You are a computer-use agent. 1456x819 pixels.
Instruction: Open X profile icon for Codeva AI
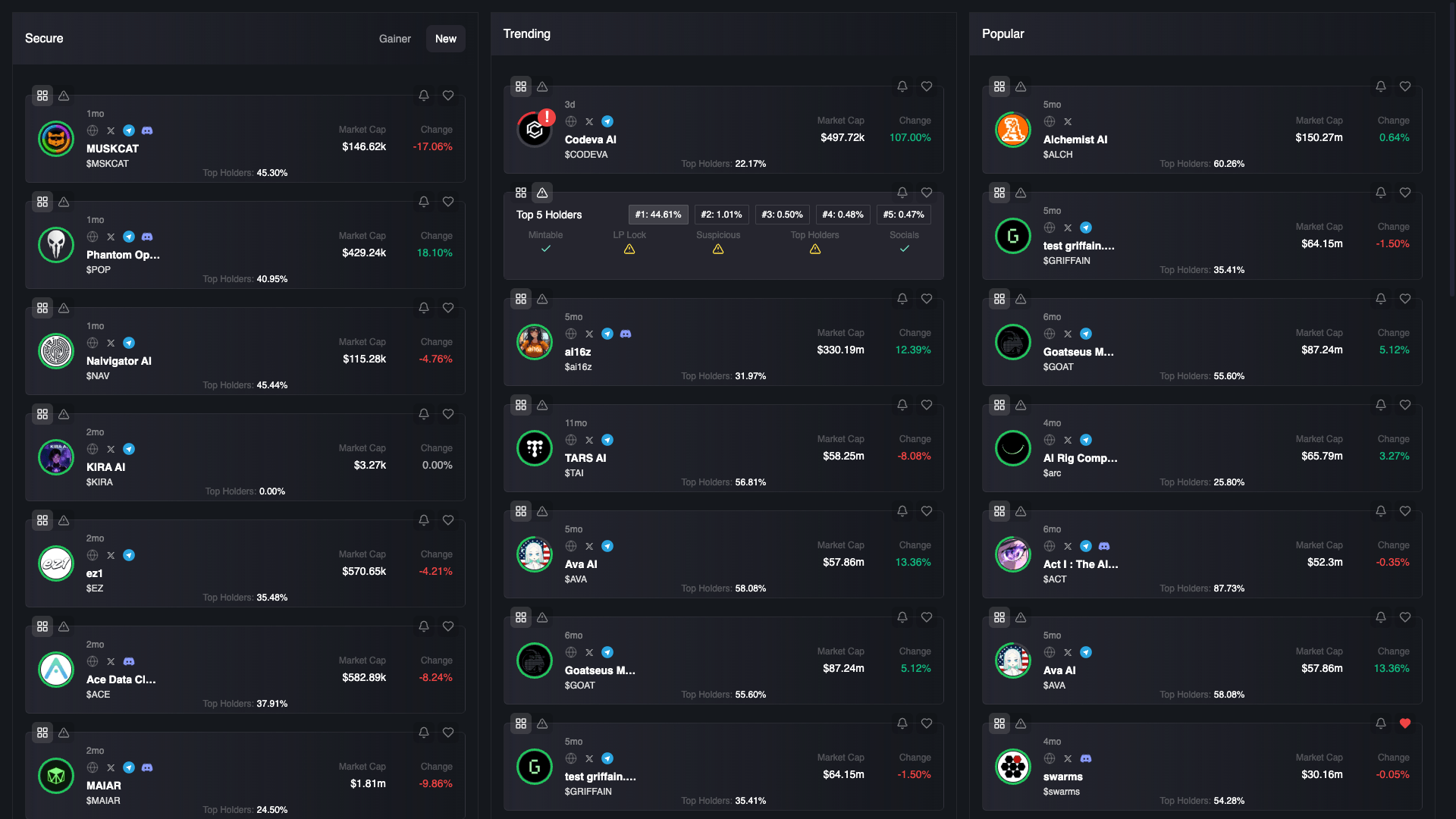pos(589,121)
